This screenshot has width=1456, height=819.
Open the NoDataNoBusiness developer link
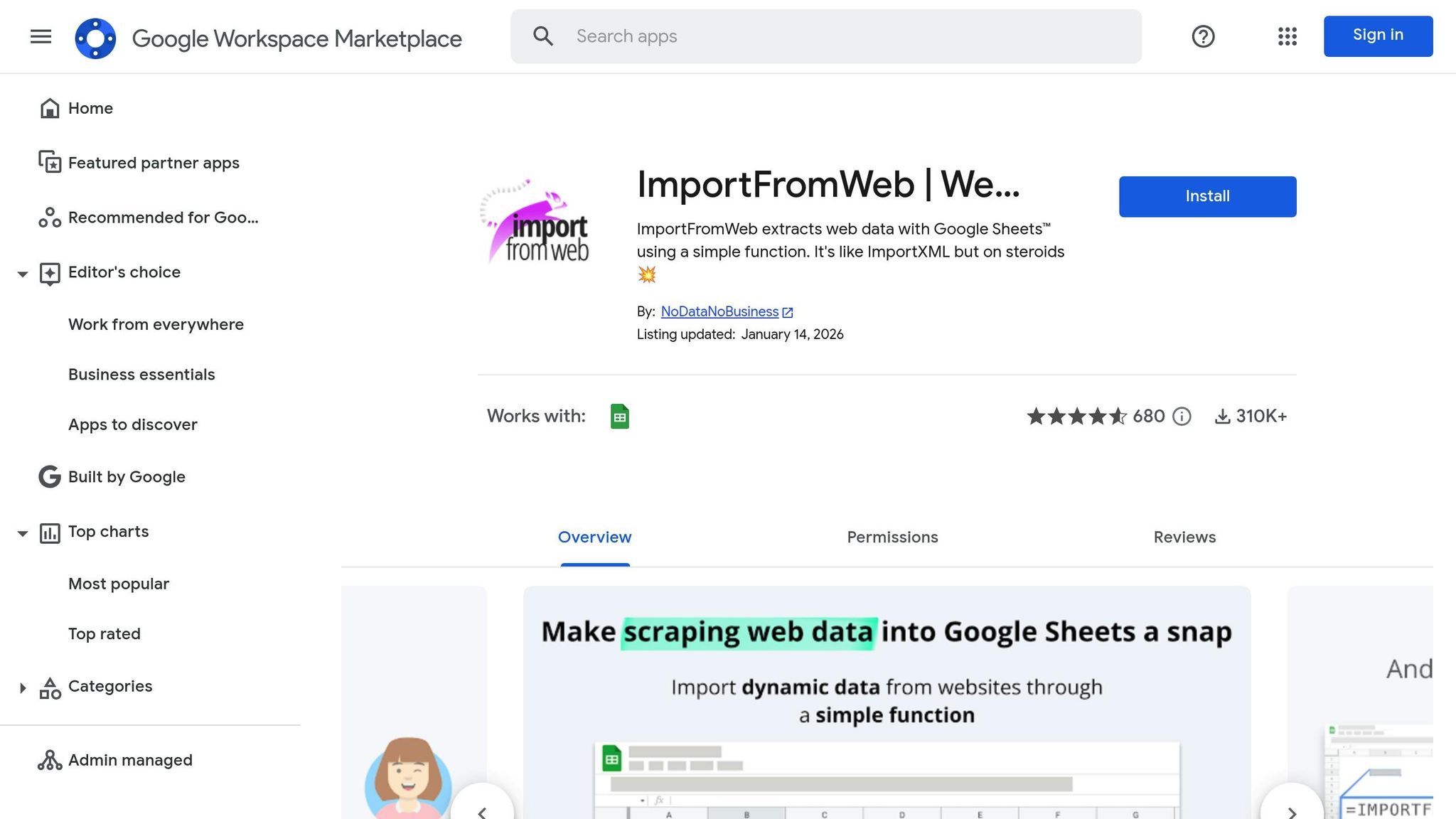[719, 311]
